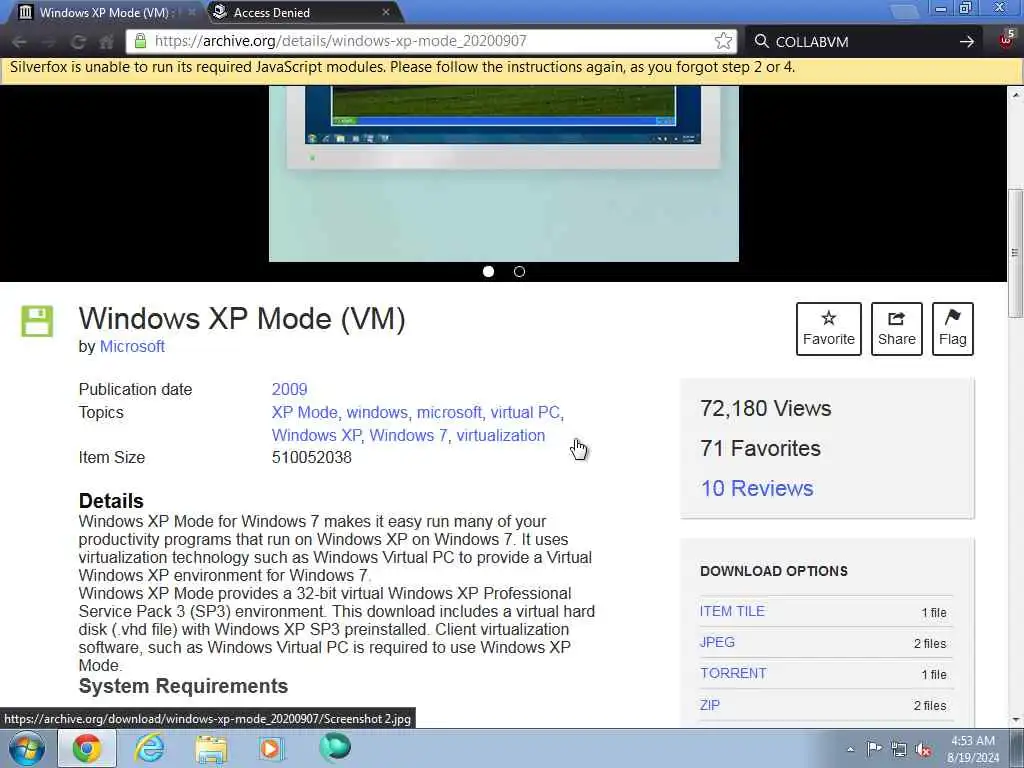This screenshot has height=768, width=1024.
Task: Open the virtualization topic link
Action: pos(501,436)
